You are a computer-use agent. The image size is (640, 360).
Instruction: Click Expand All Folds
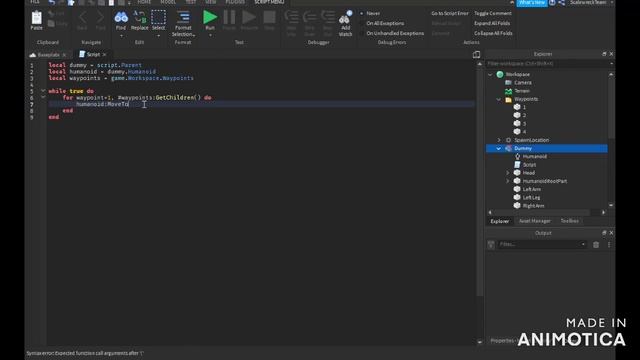[492, 23]
